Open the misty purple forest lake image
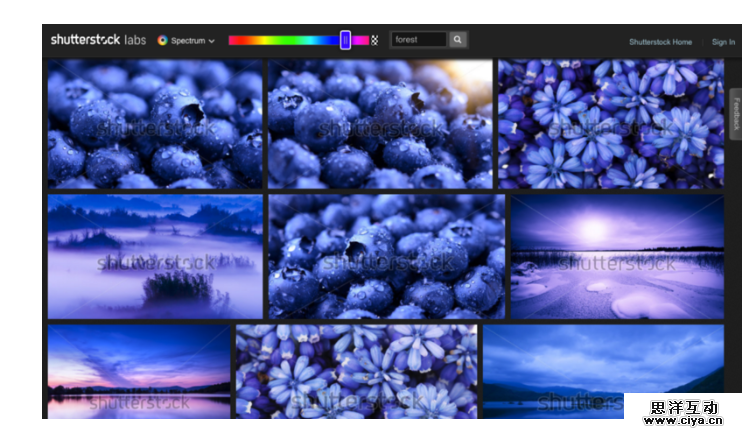Image resolution: width=752 pixels, height=436 pixels. pyautogui.click(x=155, y=256)
